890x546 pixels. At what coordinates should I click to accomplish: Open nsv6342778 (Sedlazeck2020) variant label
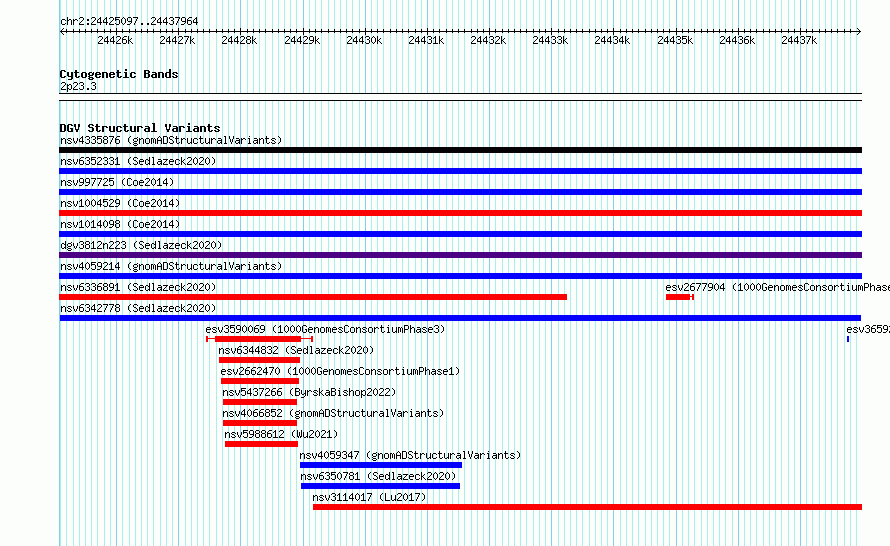[x=138, y=308]
